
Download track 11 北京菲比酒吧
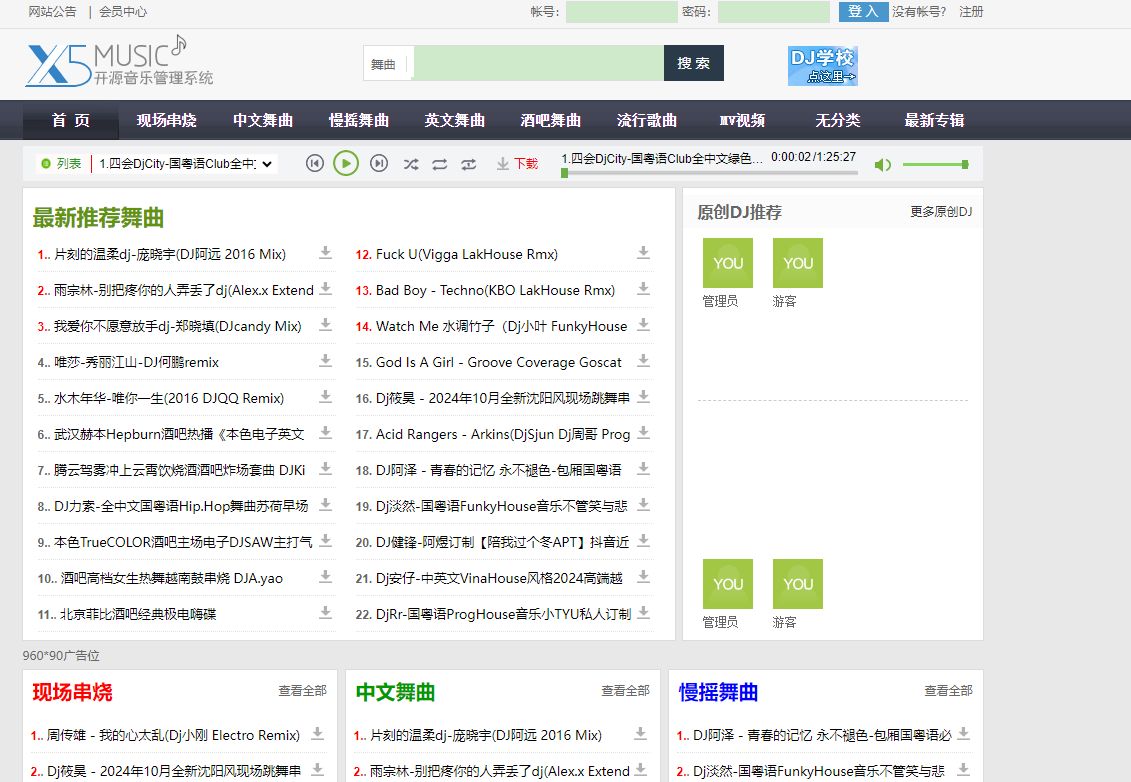(325, 613)
